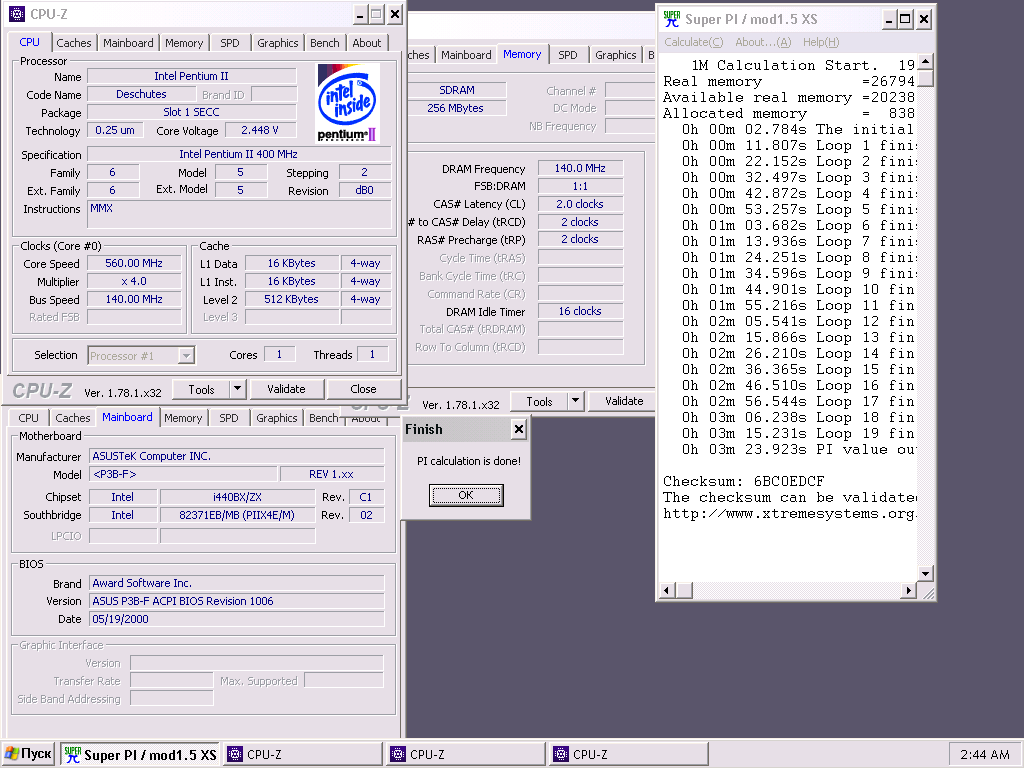Open About menu in Super PI
The width and height of the screenshot is (1024, 768).
coord(763,42)
